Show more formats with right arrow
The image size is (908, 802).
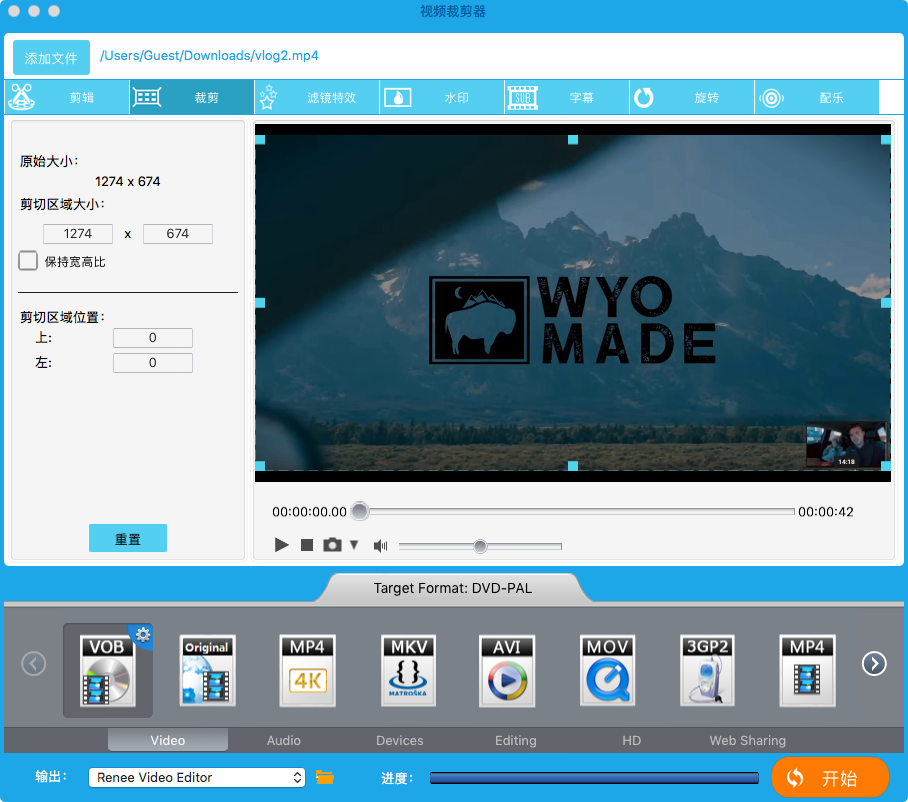874,663
